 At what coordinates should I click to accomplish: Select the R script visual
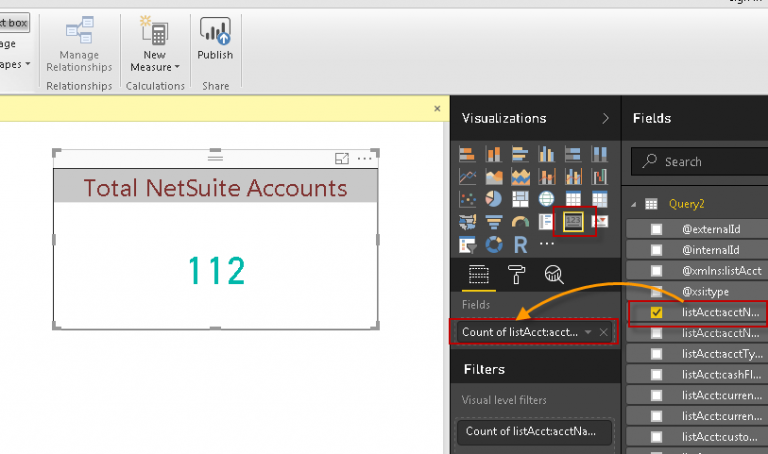[520, 244]
